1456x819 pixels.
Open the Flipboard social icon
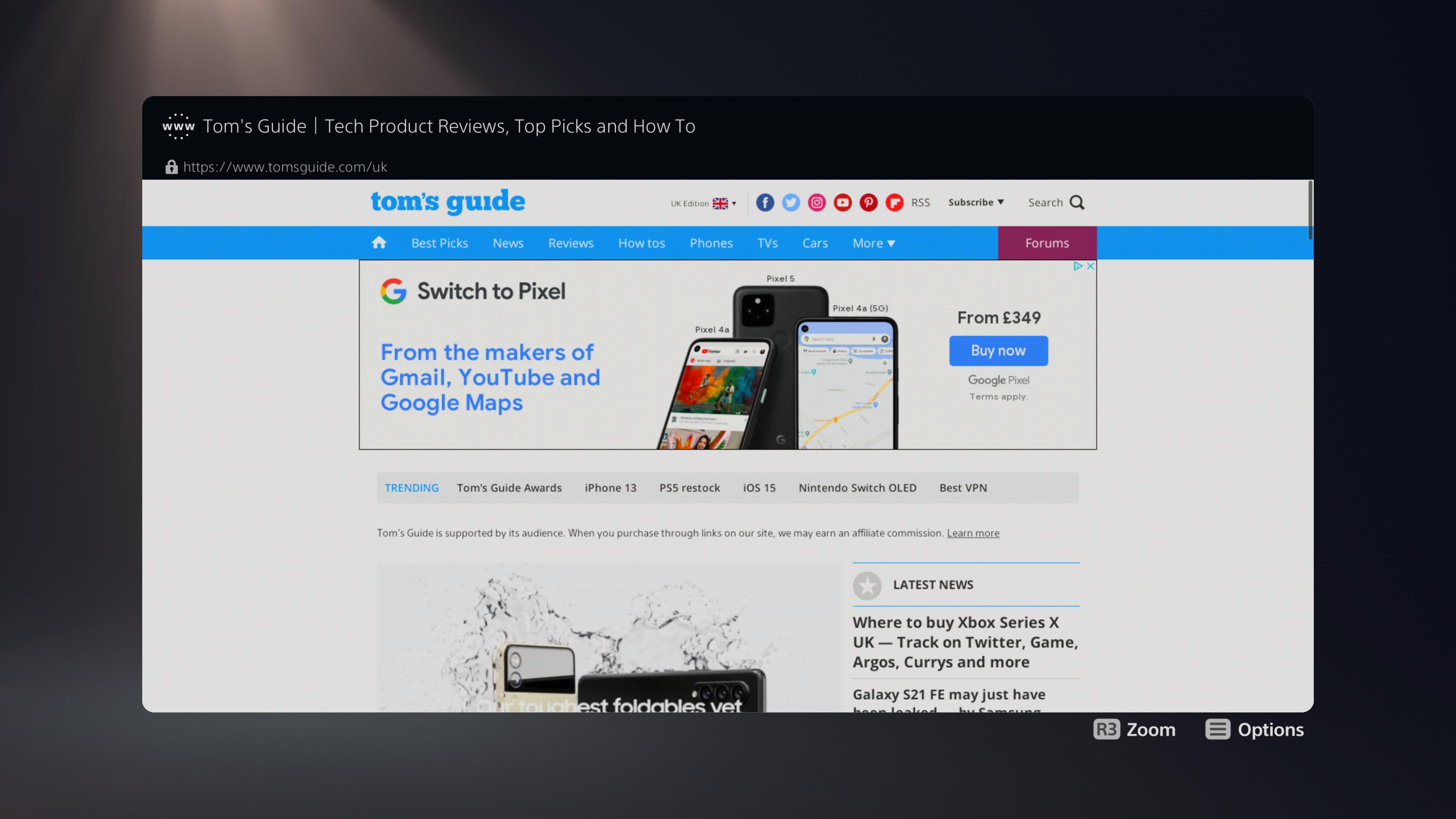click(x=894, y=202)
